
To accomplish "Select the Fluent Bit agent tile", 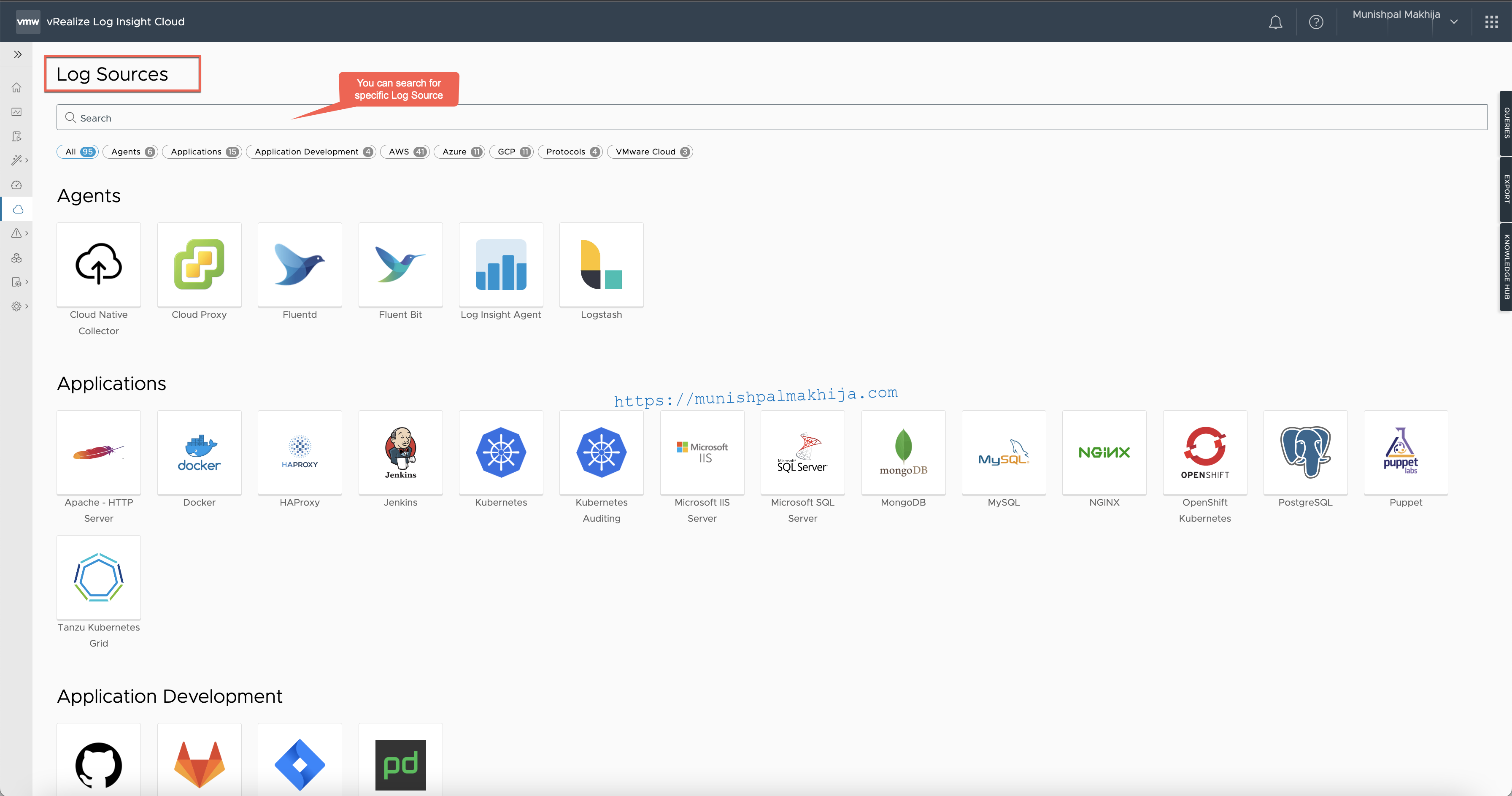I will tap(400, 265).
